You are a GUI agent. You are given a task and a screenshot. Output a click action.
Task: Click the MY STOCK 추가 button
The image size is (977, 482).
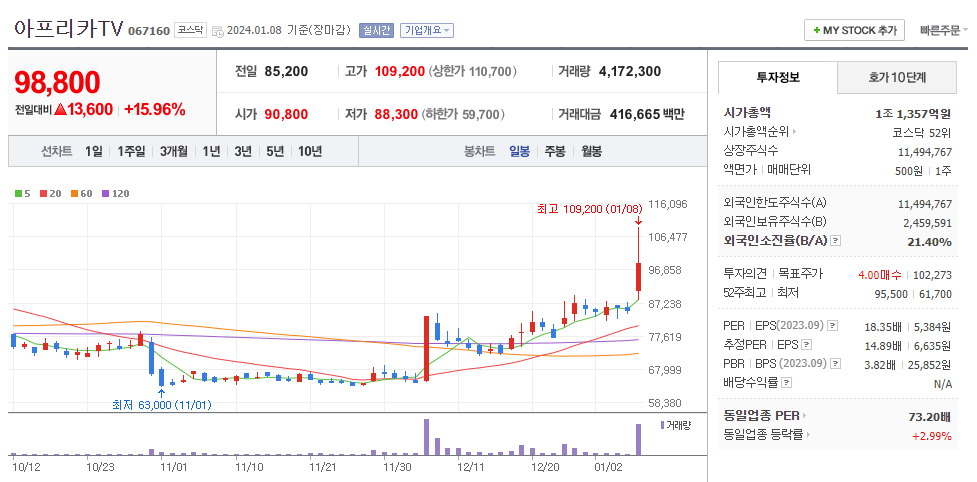[x=854, y=30]
